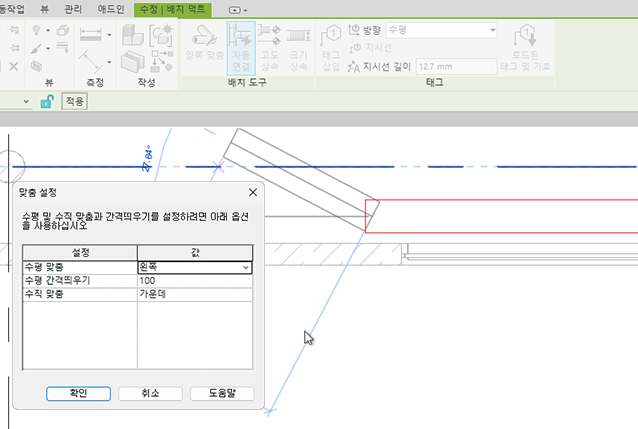Open the 방향 orientation dropdown showing 수평

(441, 30)
